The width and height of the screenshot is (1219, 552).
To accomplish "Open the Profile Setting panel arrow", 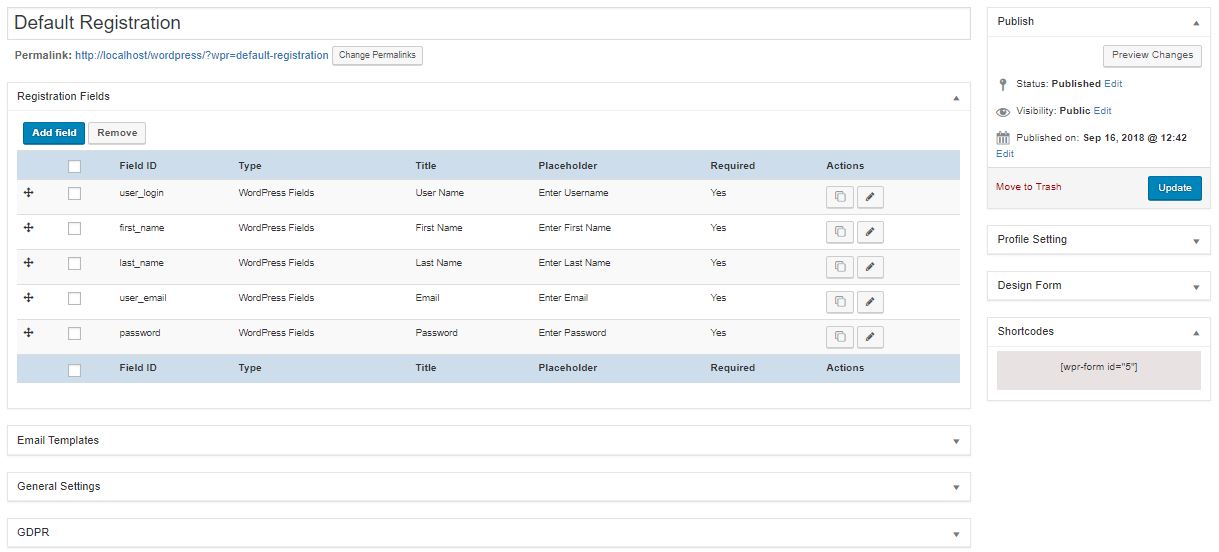I will click(1196, 241).
